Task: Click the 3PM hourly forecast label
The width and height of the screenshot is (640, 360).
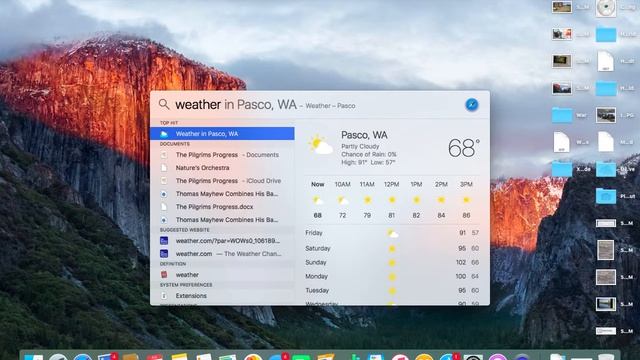Action: point(466,184)
